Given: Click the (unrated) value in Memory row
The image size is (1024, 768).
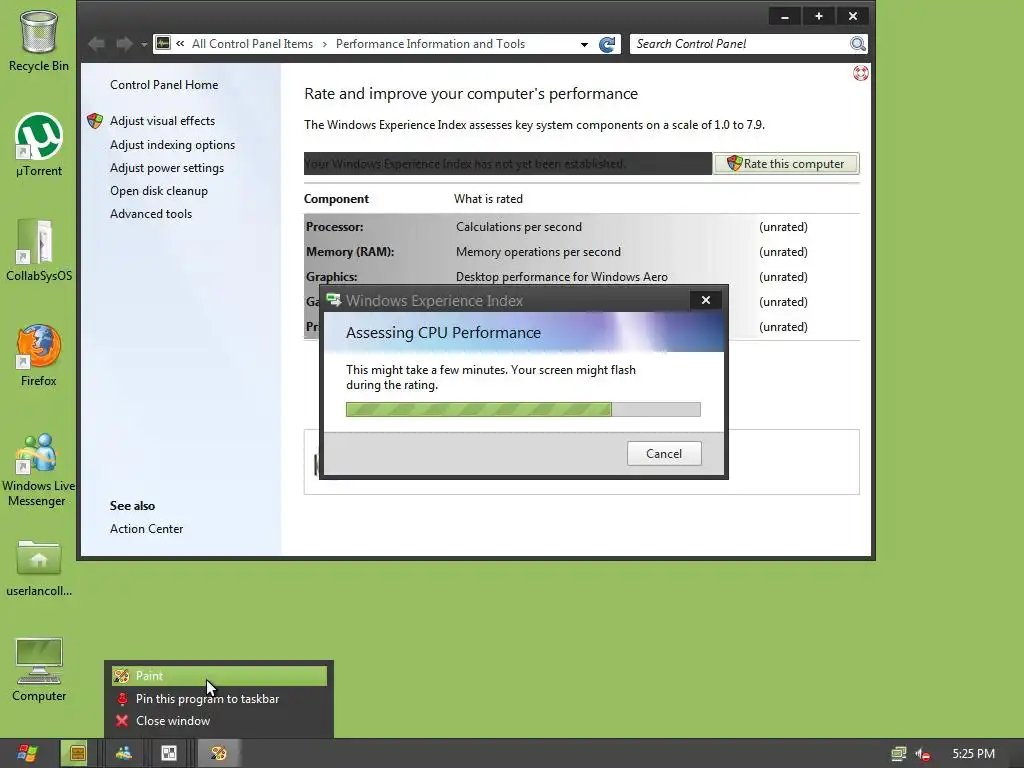Looking at the screenshot, I should click(783, 252).
